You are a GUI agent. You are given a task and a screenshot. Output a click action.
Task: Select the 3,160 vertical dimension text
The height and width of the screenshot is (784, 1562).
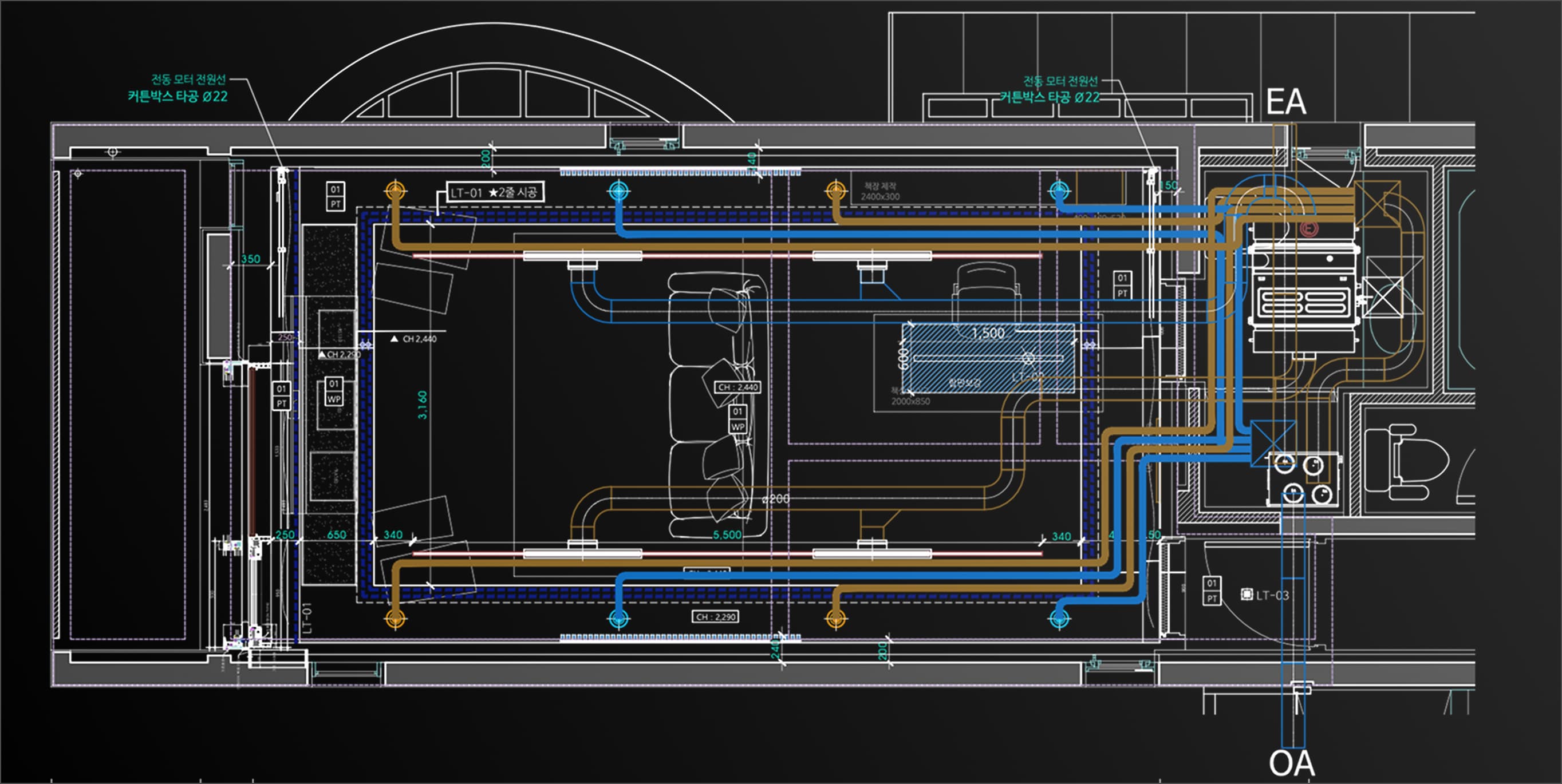coord(423,405)
